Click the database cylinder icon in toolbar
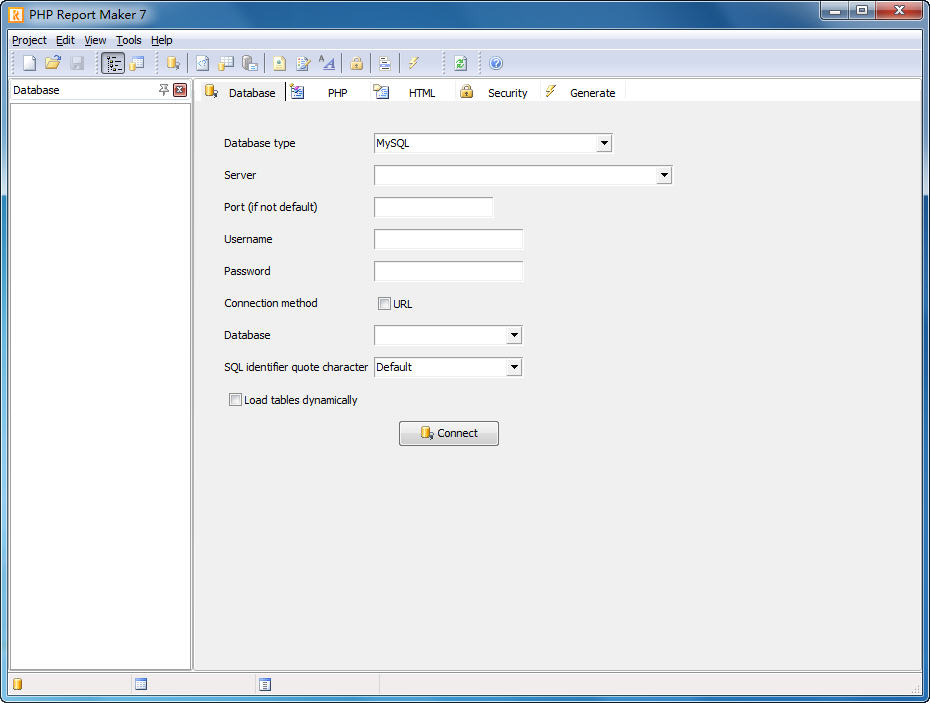Screen dimensions: 930x703 pyautogui.click(x=173, y=63)
